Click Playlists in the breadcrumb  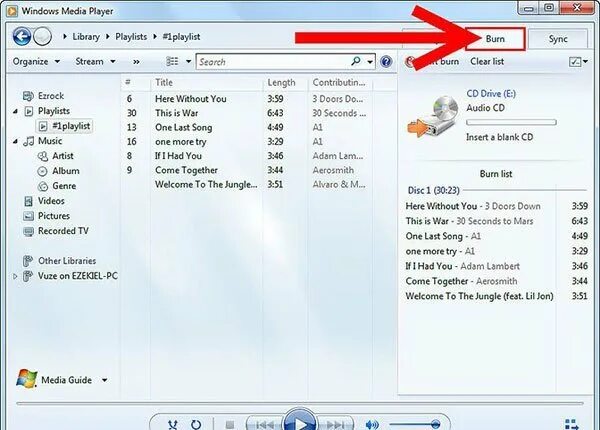click(131, 37)
